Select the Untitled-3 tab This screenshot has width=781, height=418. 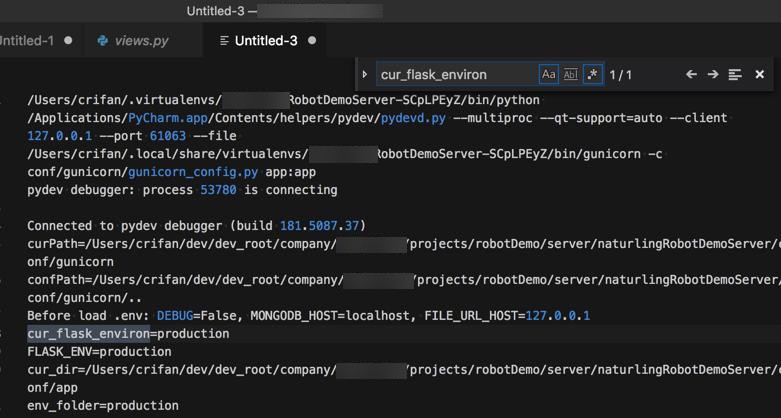265,41
